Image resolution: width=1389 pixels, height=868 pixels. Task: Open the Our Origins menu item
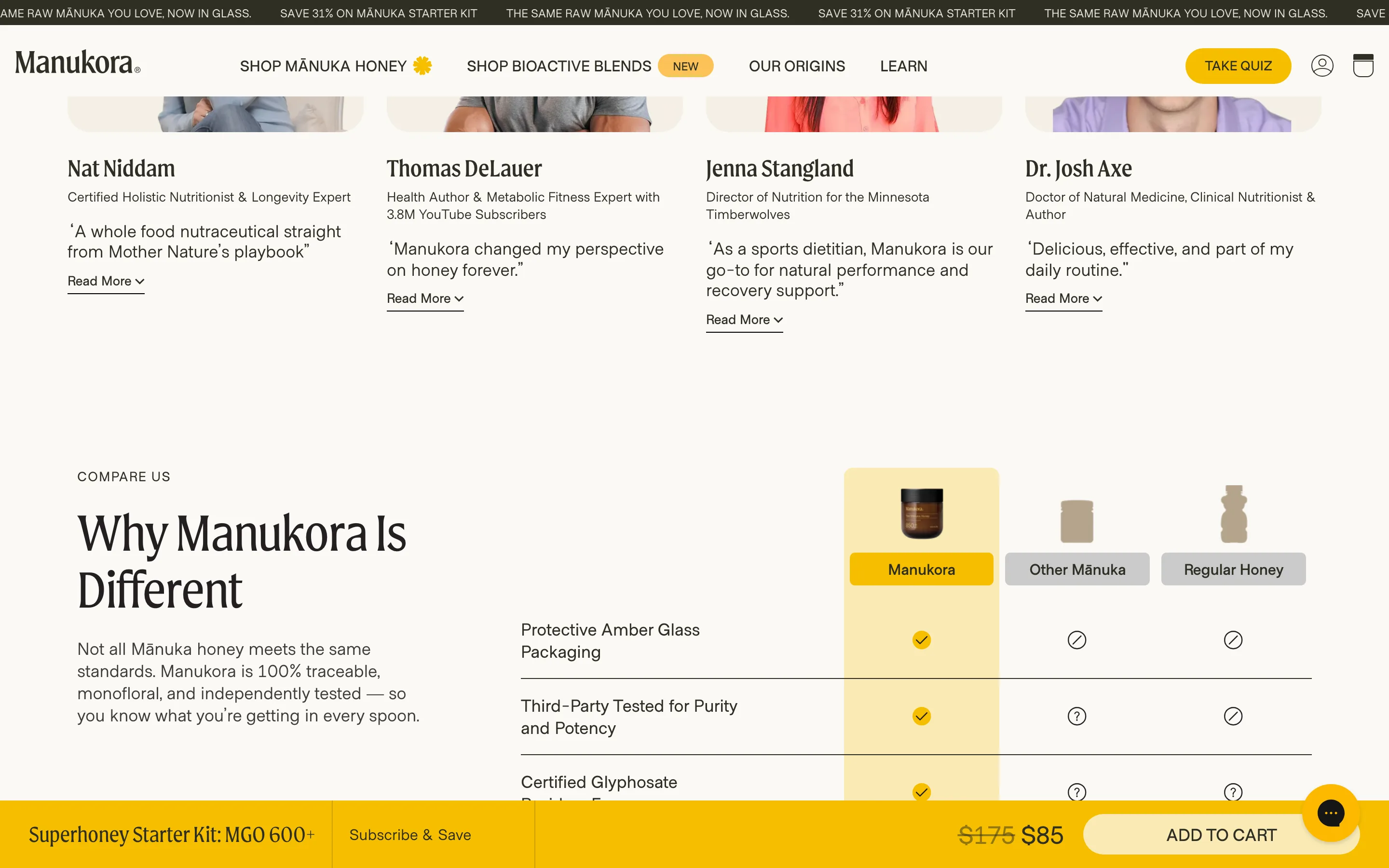pos(797,66)
